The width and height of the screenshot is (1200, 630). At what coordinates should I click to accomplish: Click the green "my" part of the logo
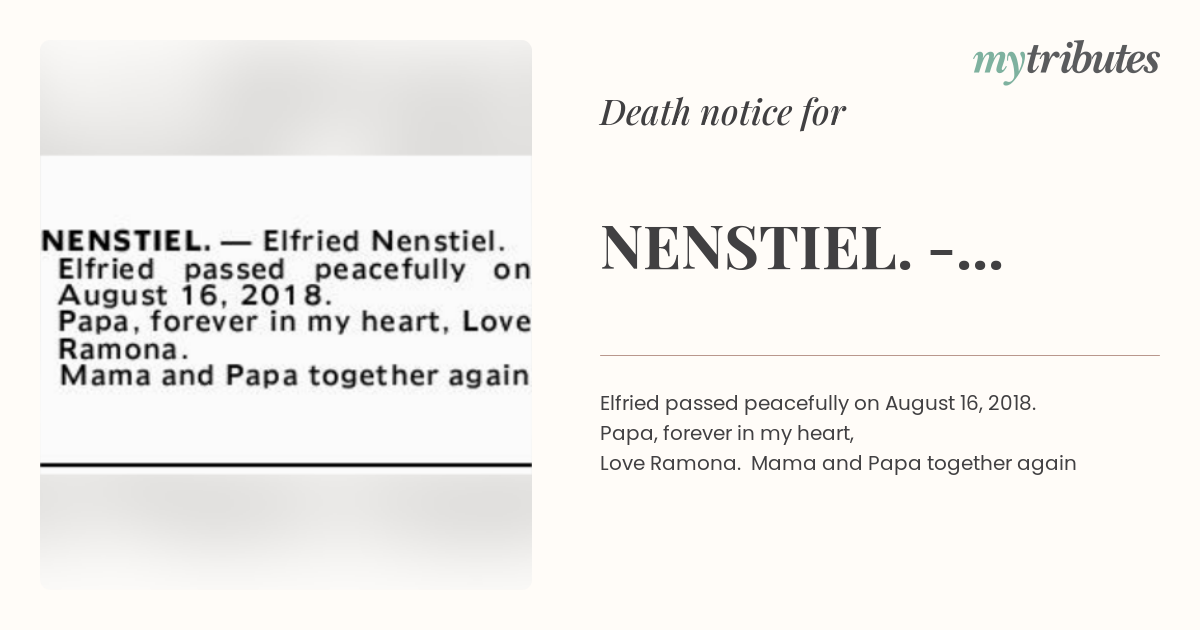pos(998,64)
